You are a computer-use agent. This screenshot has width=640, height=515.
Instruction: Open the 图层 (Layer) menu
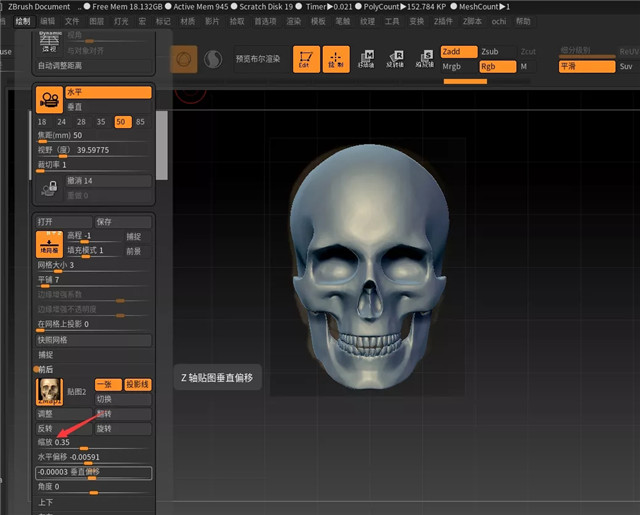coord(97,21)
